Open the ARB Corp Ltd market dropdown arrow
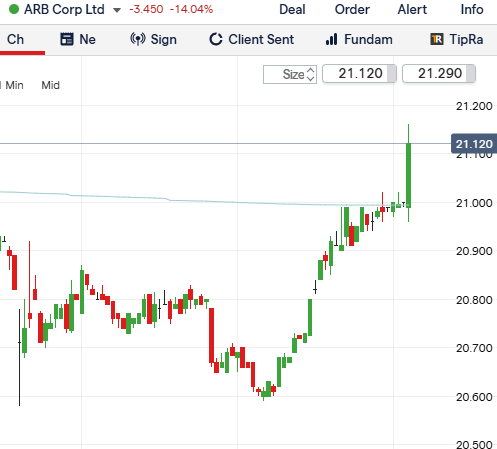 click(117, 10)
